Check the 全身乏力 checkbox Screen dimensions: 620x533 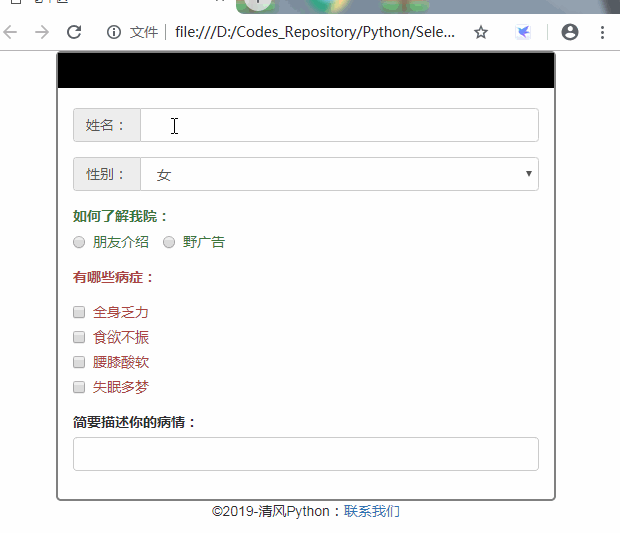(79, 312)
